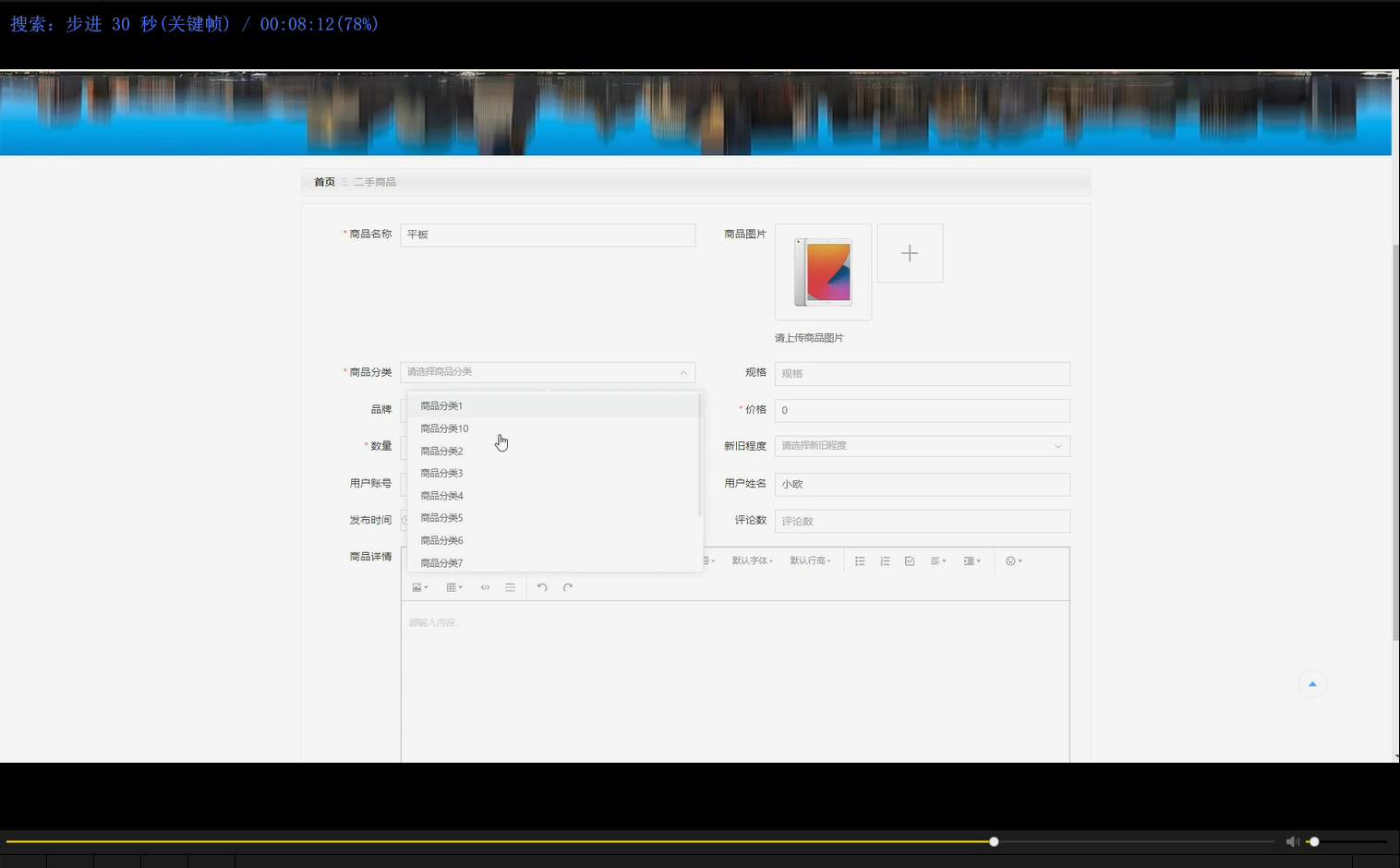Open the text alignment options
Viewport: 1400px width, 868px height.
coord(937,561)
